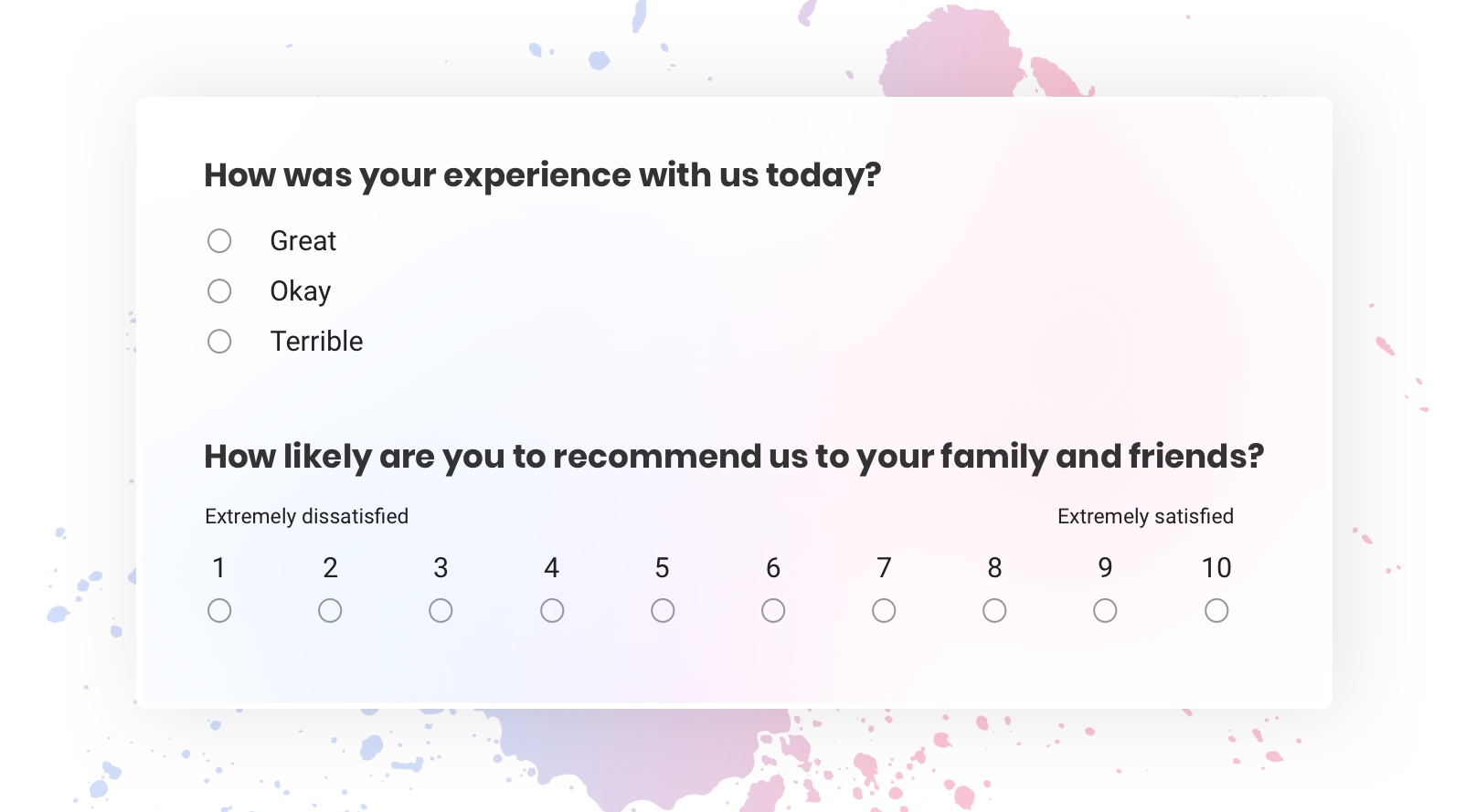Screen dimensions: 1476x812
Task: Click the number 5 label above its radio
Action: 663,567
